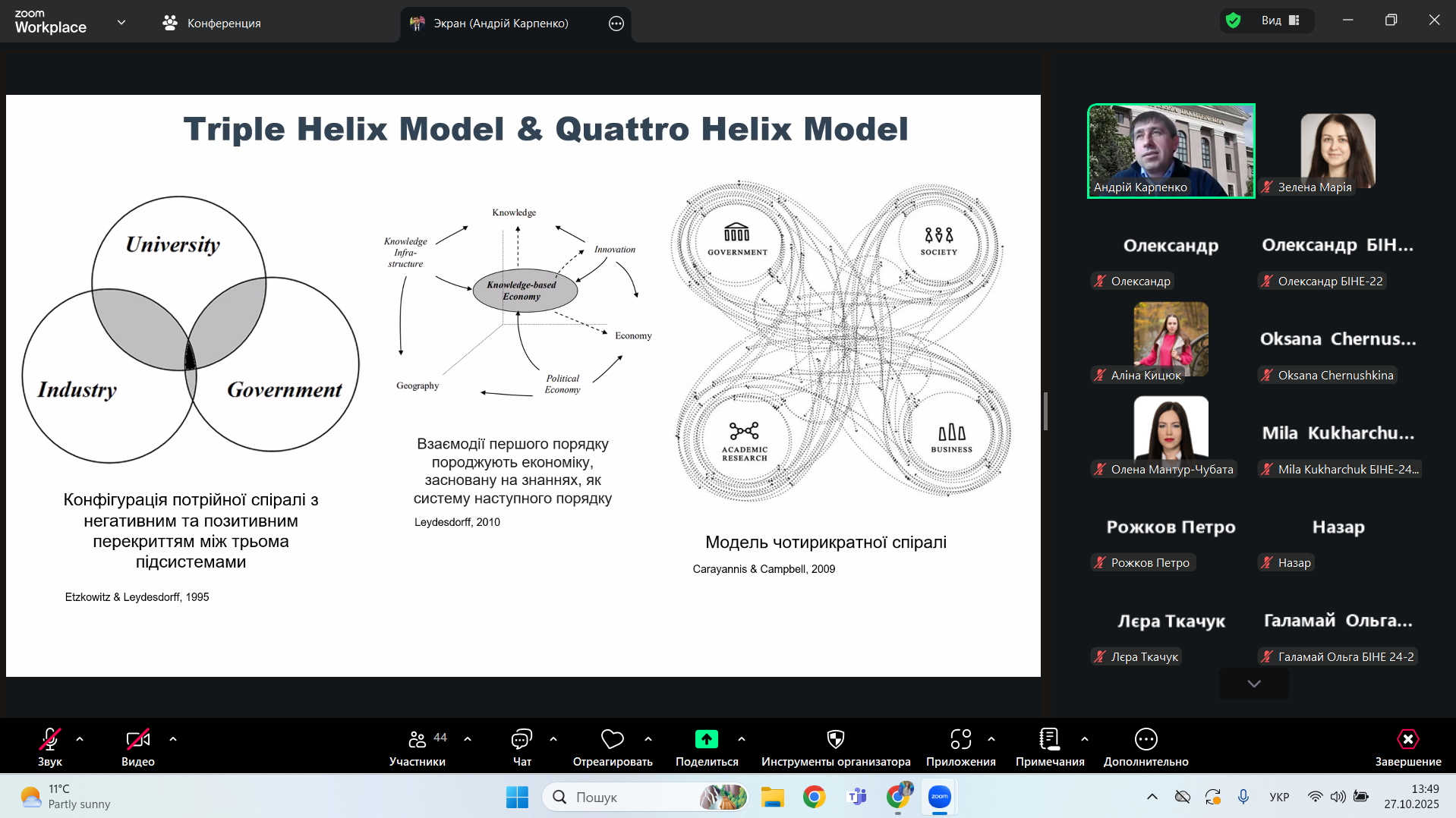Turn on the video camera

pyautogui.click(x=137, y=739)
